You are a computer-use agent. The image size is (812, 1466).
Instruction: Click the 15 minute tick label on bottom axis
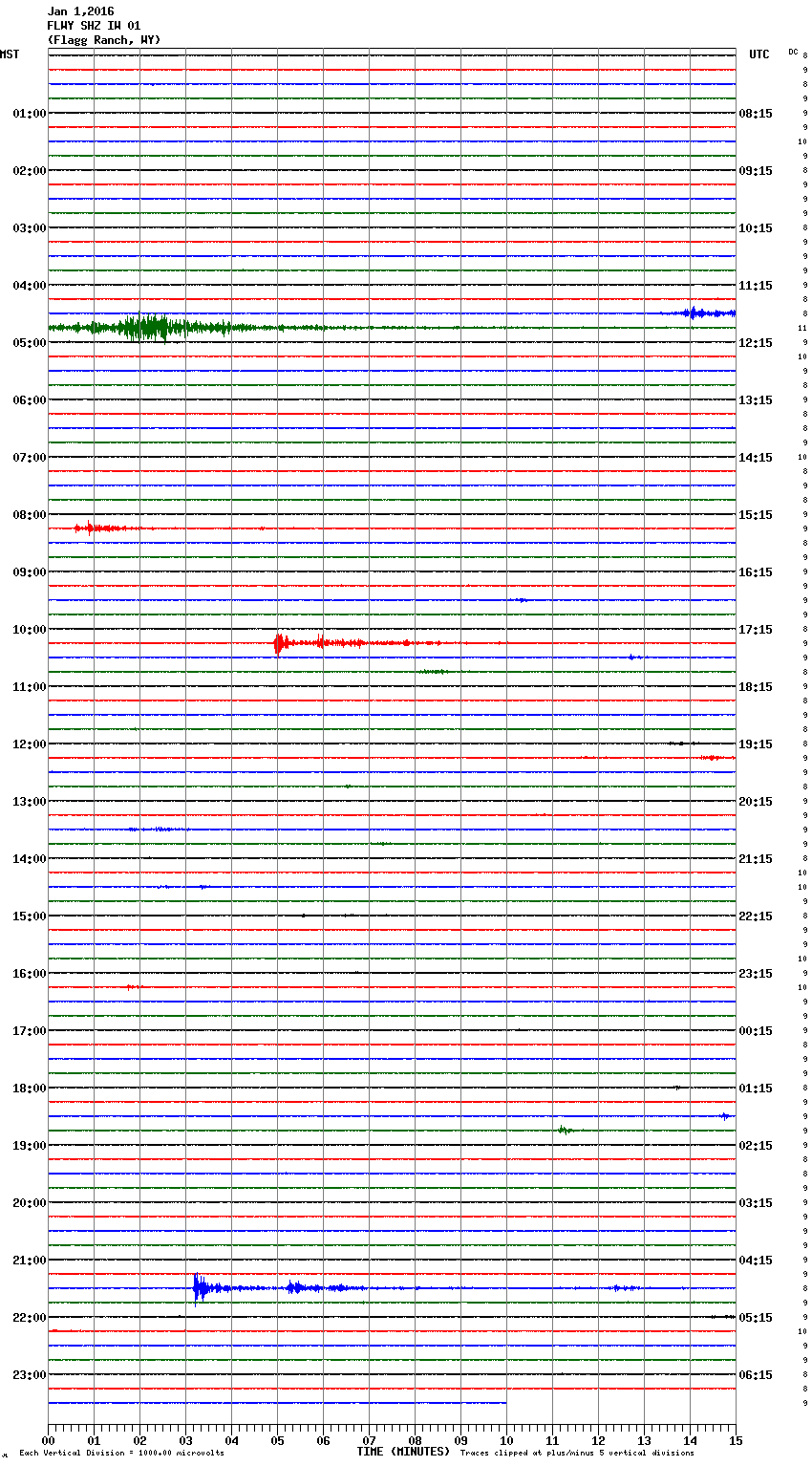tap(736, 1440)
